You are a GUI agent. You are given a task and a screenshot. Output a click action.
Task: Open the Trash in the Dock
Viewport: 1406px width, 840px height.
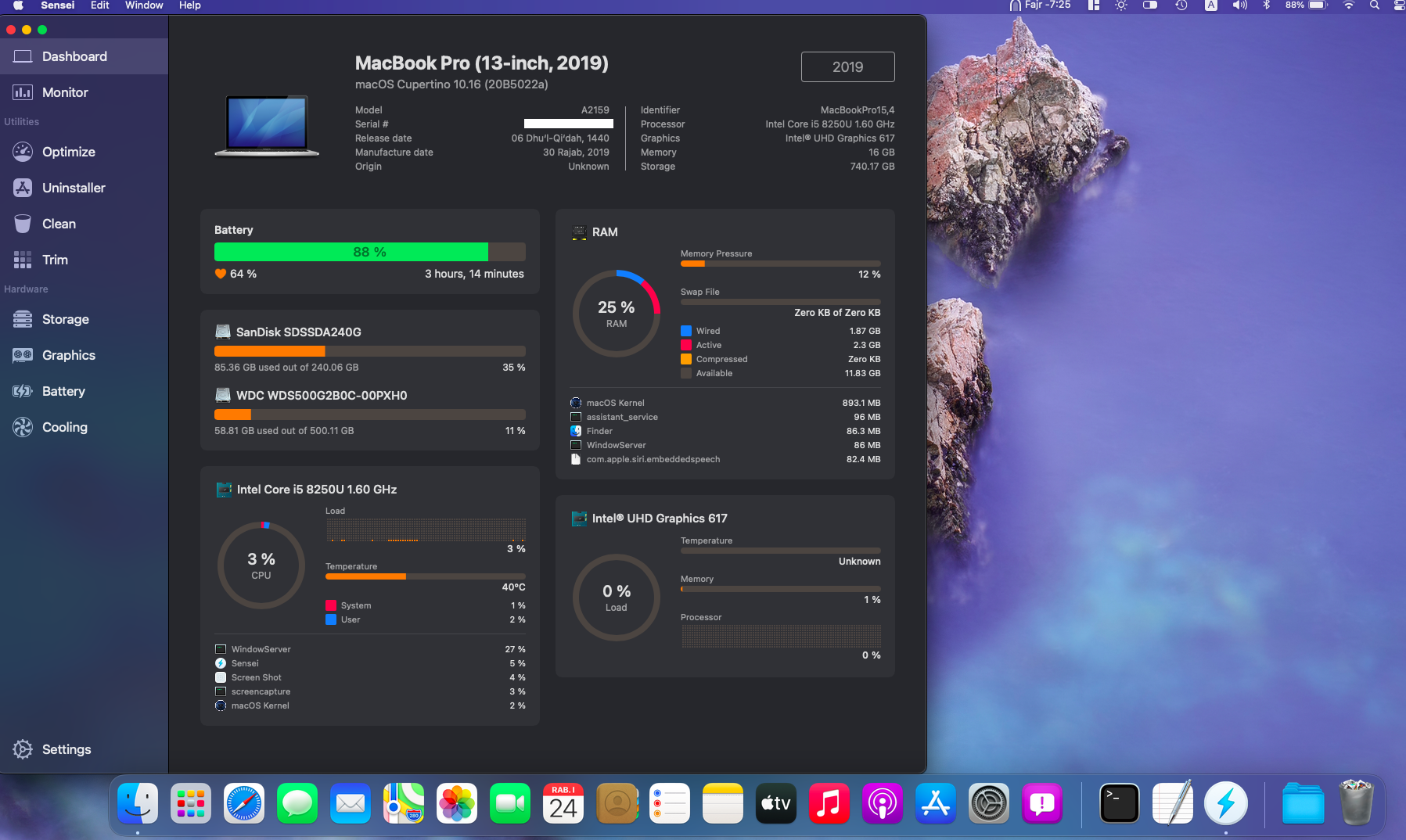[x=1357, y=803]
